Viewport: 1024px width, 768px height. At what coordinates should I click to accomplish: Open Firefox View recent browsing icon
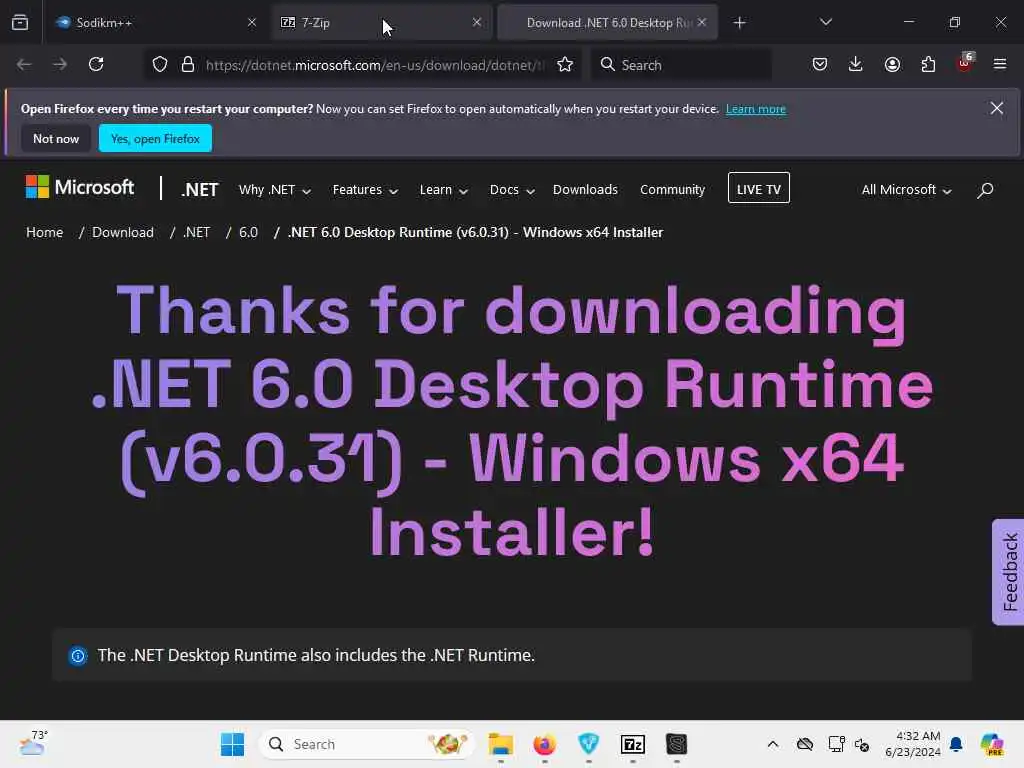point(20,22)
